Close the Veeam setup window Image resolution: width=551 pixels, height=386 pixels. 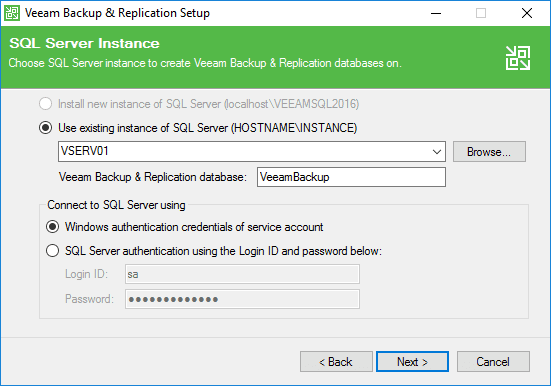pyautogui.click(x=527, y=13)
